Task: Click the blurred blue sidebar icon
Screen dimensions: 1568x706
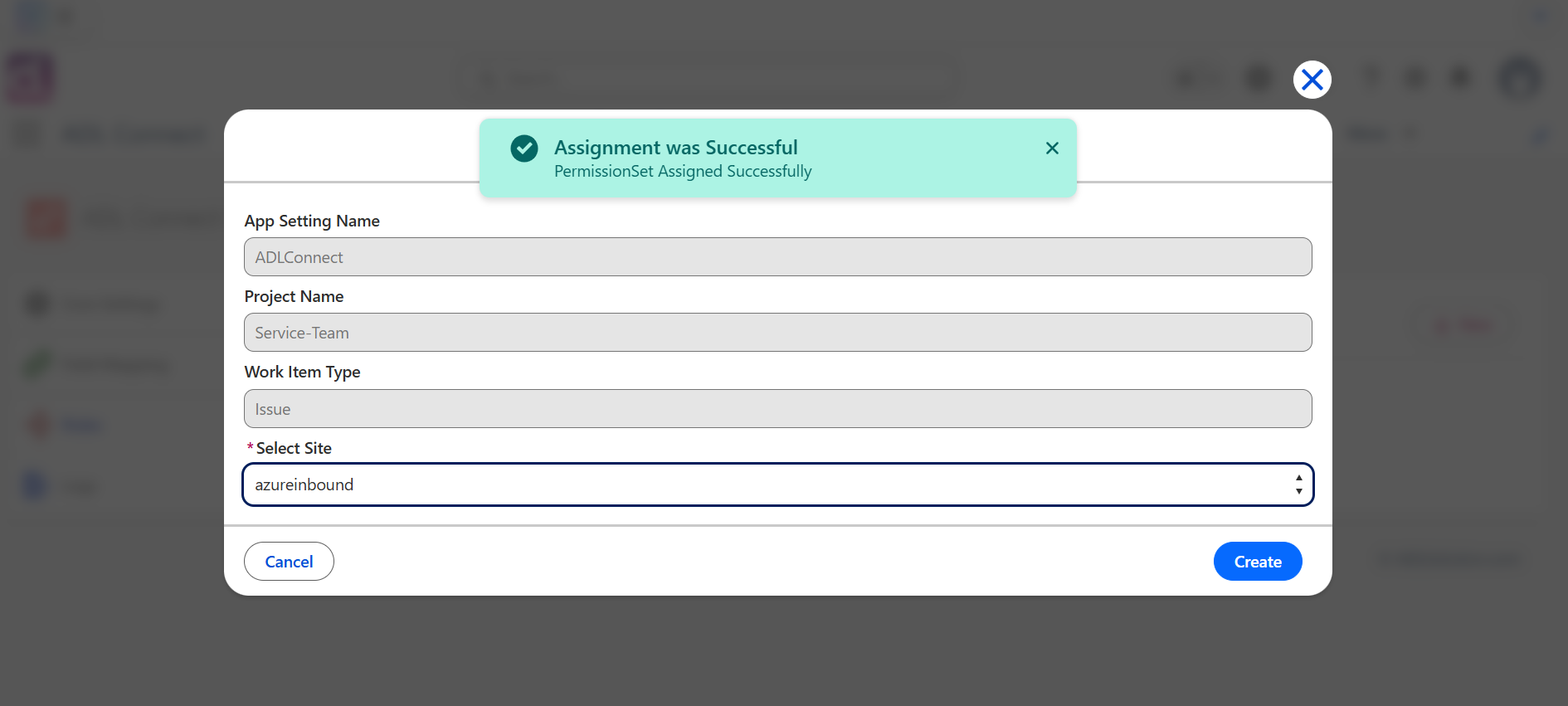Action: pyautogui.click(x=35, y=485)
